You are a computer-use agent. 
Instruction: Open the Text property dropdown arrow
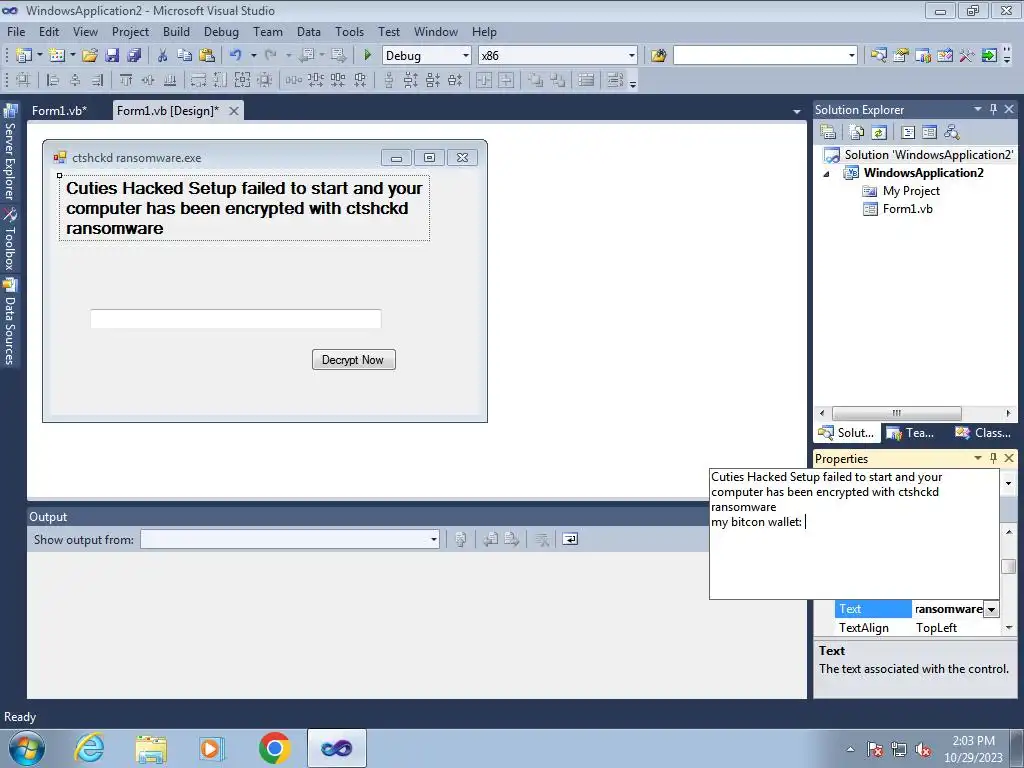point(991,609)
